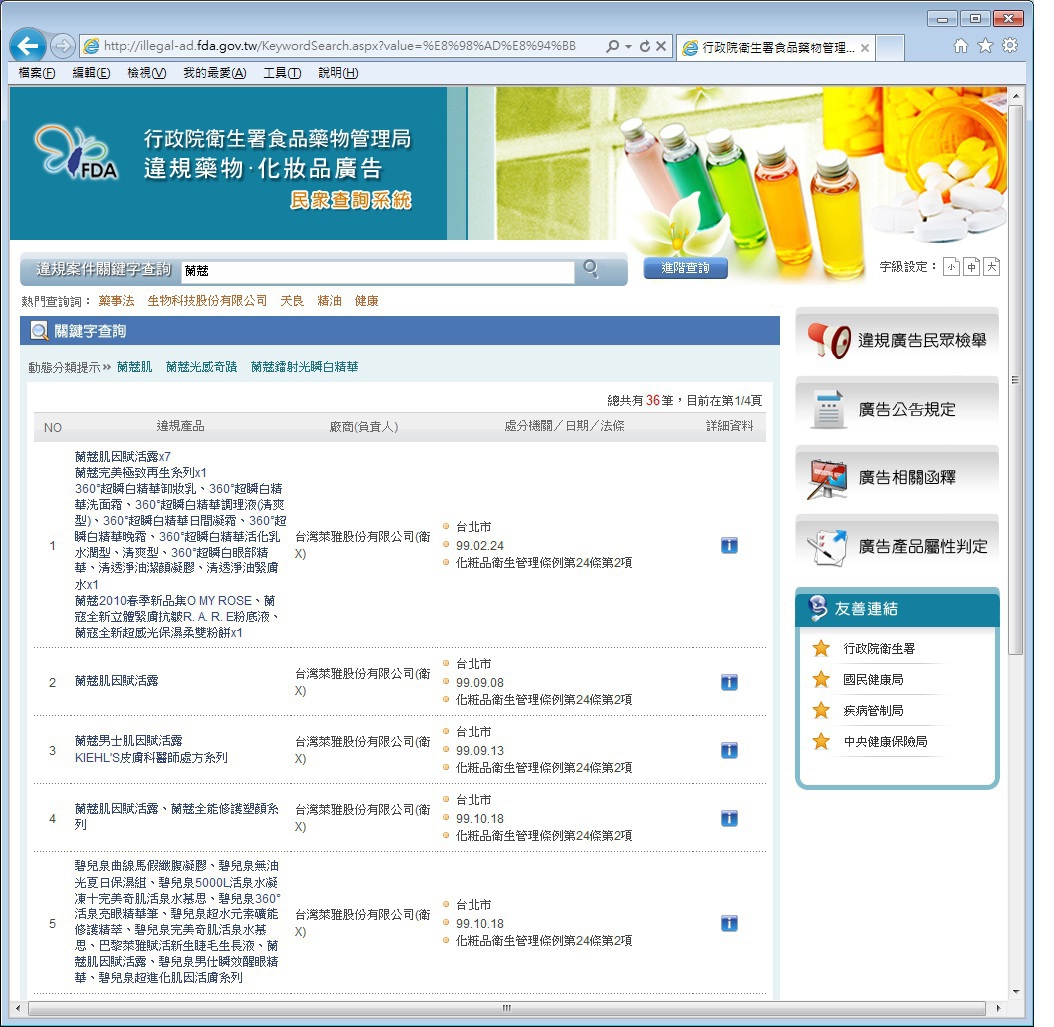Close the 行政院衛生署食品藥物管理 tab
This screenshot has height=1027, width=1054.
pos(864,48)
